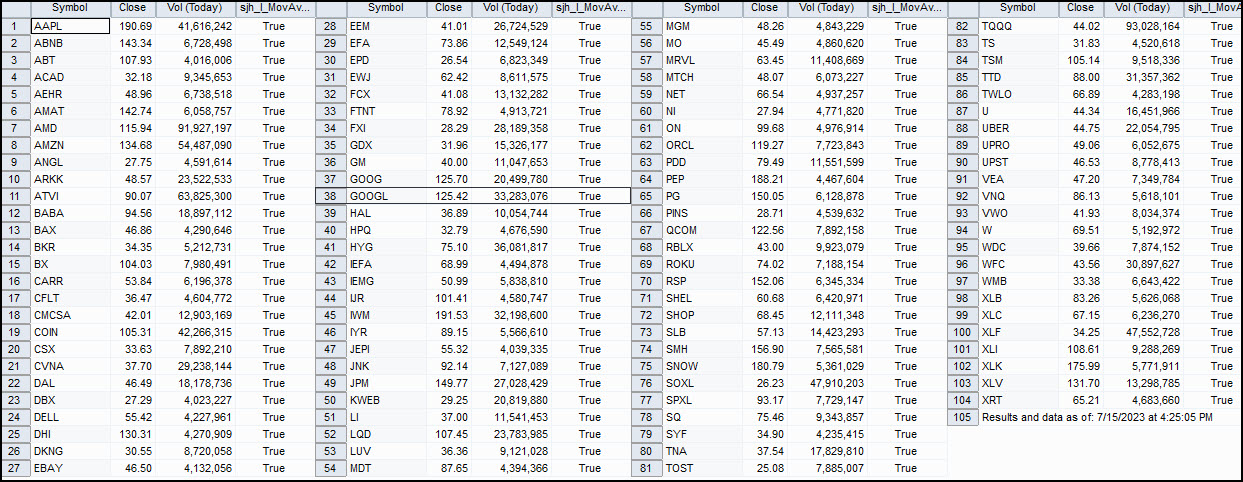Click the first Close column header
Screen dimensions: 1243x482
(133, 9)
